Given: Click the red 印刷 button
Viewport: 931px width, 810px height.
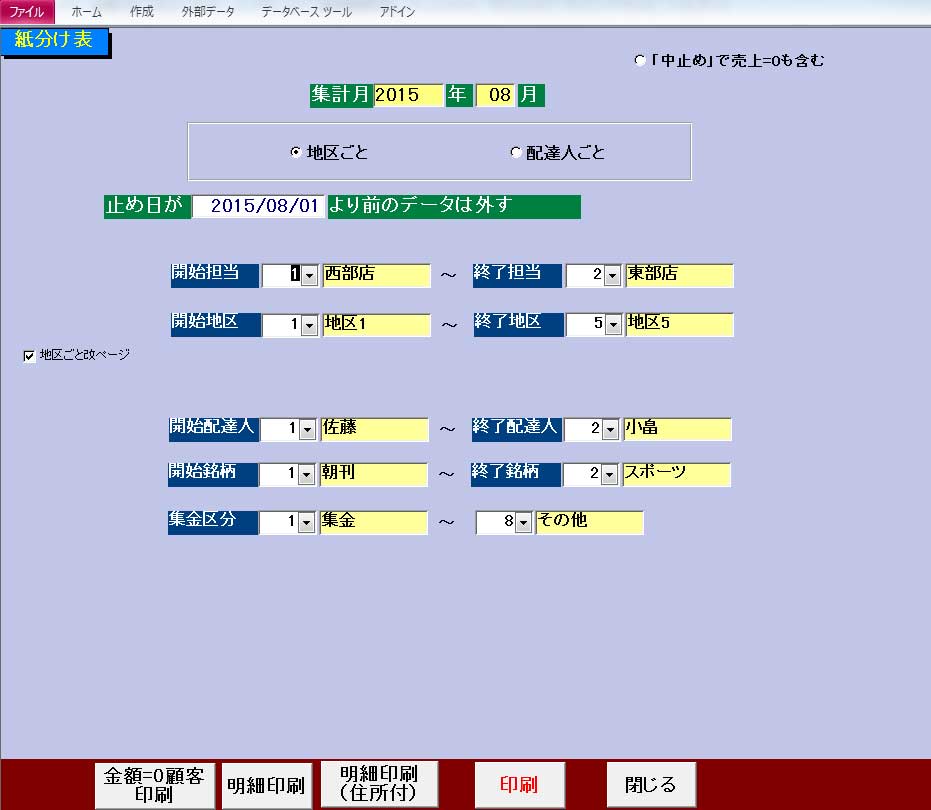Looking at the screenshot, I should 519,784.
